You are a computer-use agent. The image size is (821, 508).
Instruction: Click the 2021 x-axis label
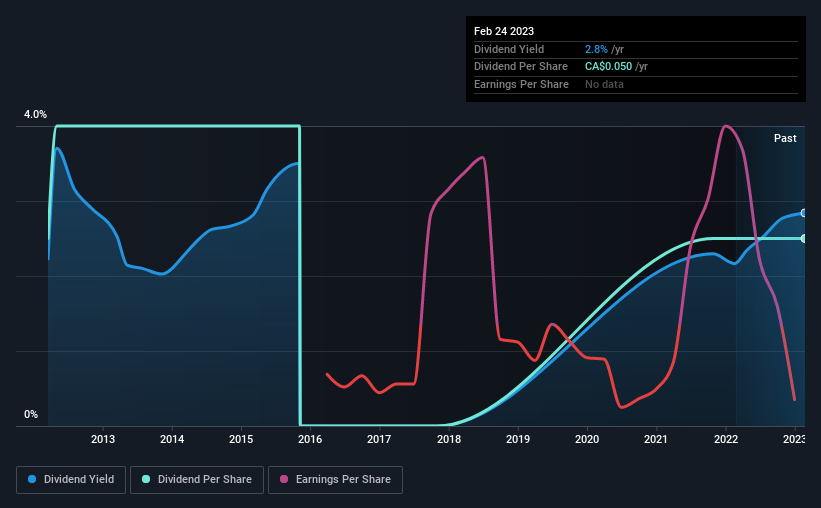point(656,439)
